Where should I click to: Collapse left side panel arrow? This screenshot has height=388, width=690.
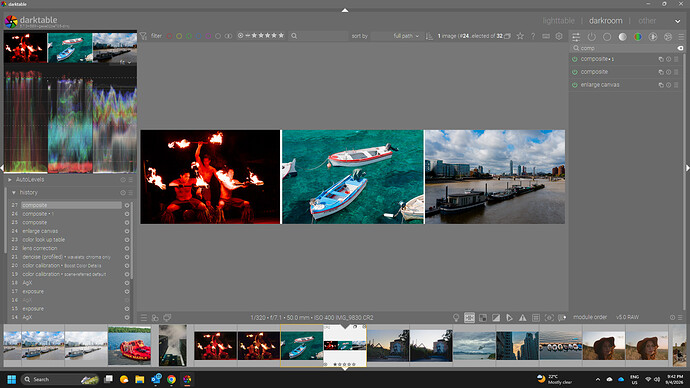pos(2,168)
